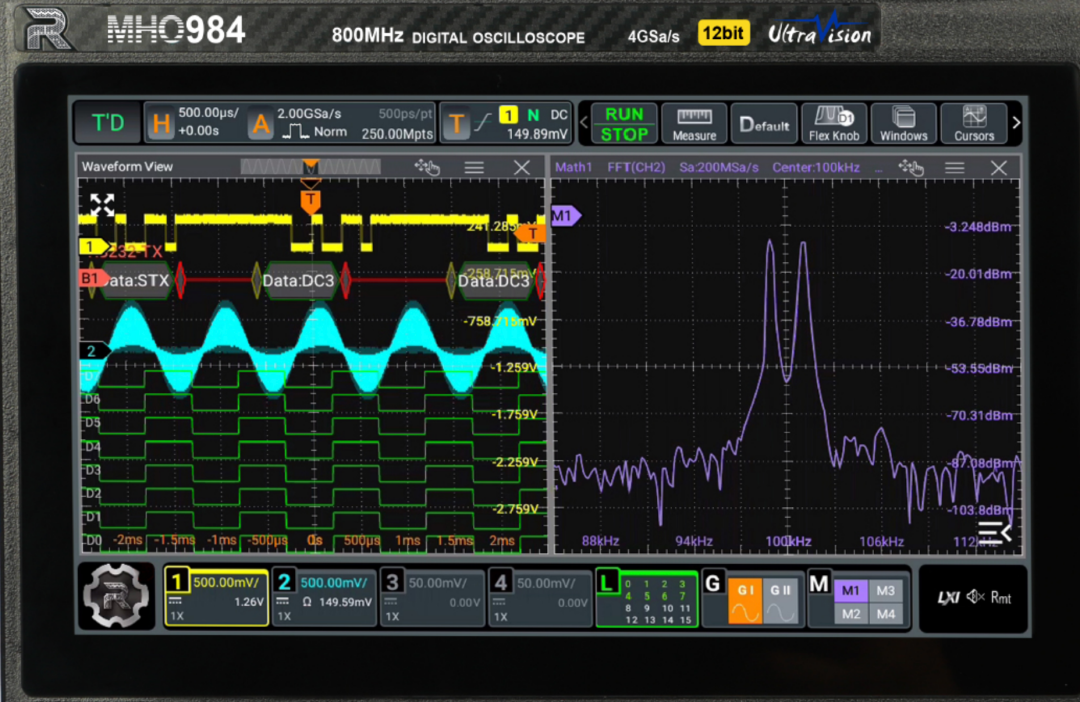Open horizontal timebase H settings

(160, 124)
